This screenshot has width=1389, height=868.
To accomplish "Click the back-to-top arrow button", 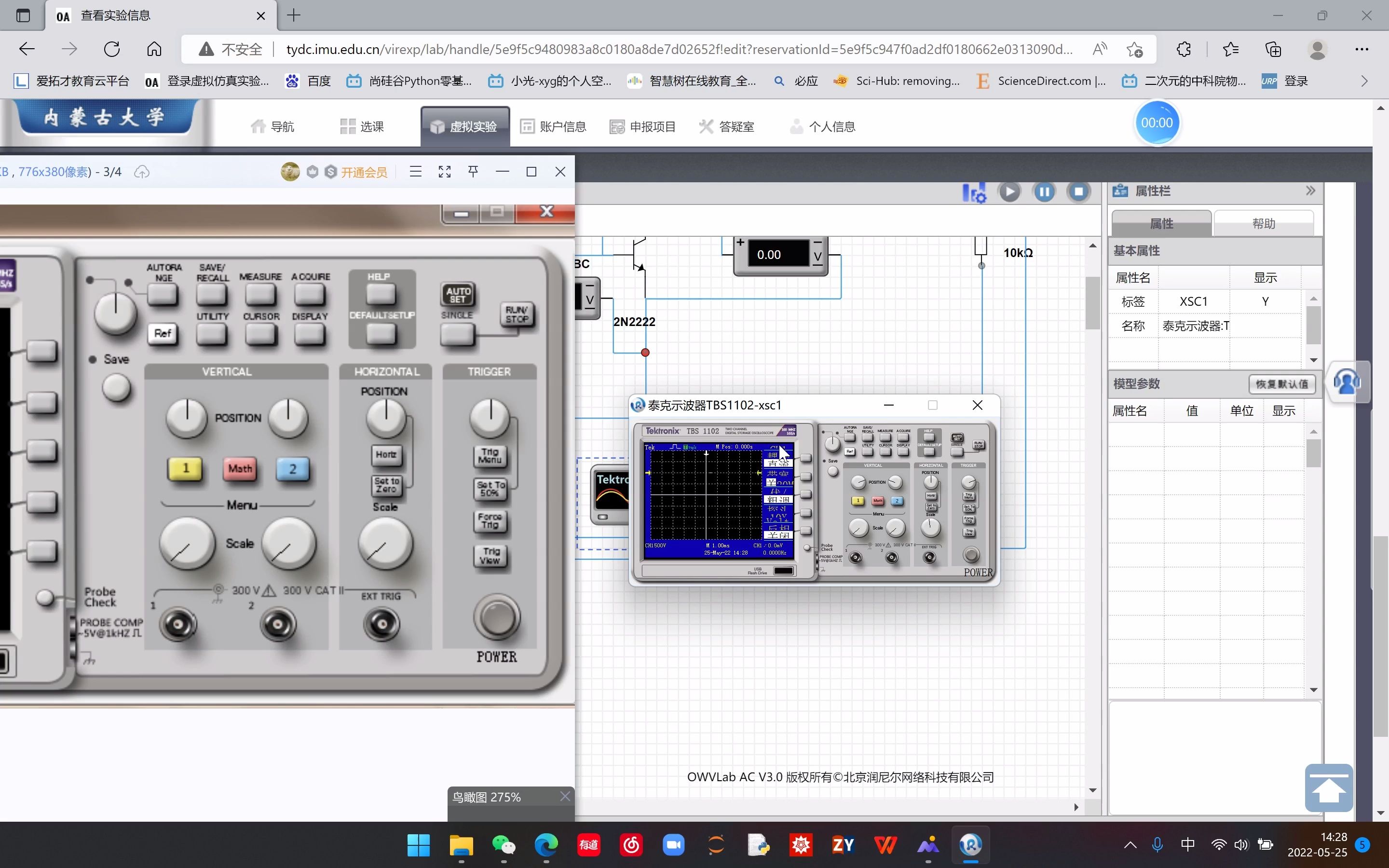I will (1329, 787).
